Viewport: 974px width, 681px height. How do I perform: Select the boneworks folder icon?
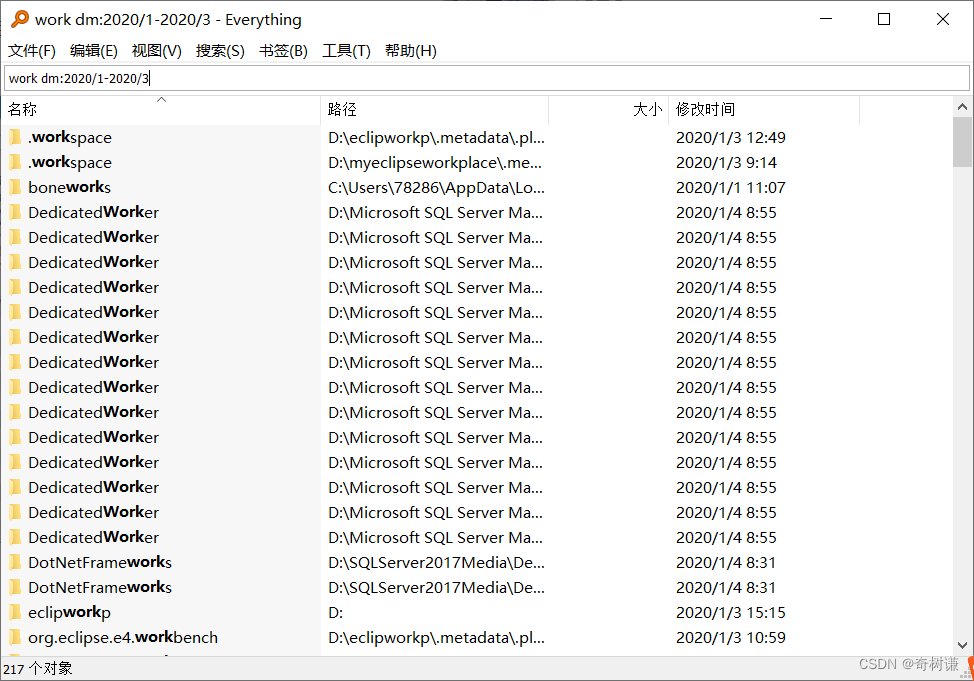(16, 187)
